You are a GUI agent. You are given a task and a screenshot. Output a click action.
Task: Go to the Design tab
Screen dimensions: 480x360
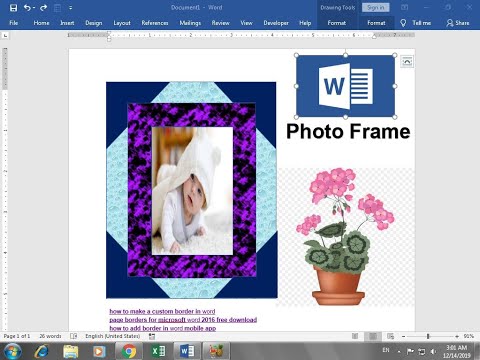point(94,23)
